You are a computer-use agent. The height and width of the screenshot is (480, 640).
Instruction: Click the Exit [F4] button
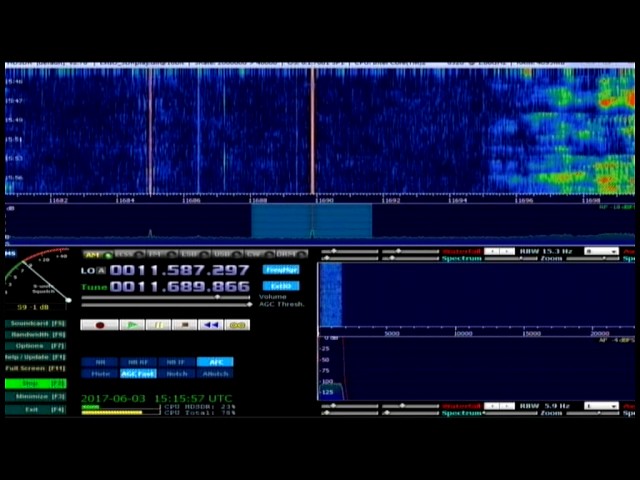tap(36, 409)
